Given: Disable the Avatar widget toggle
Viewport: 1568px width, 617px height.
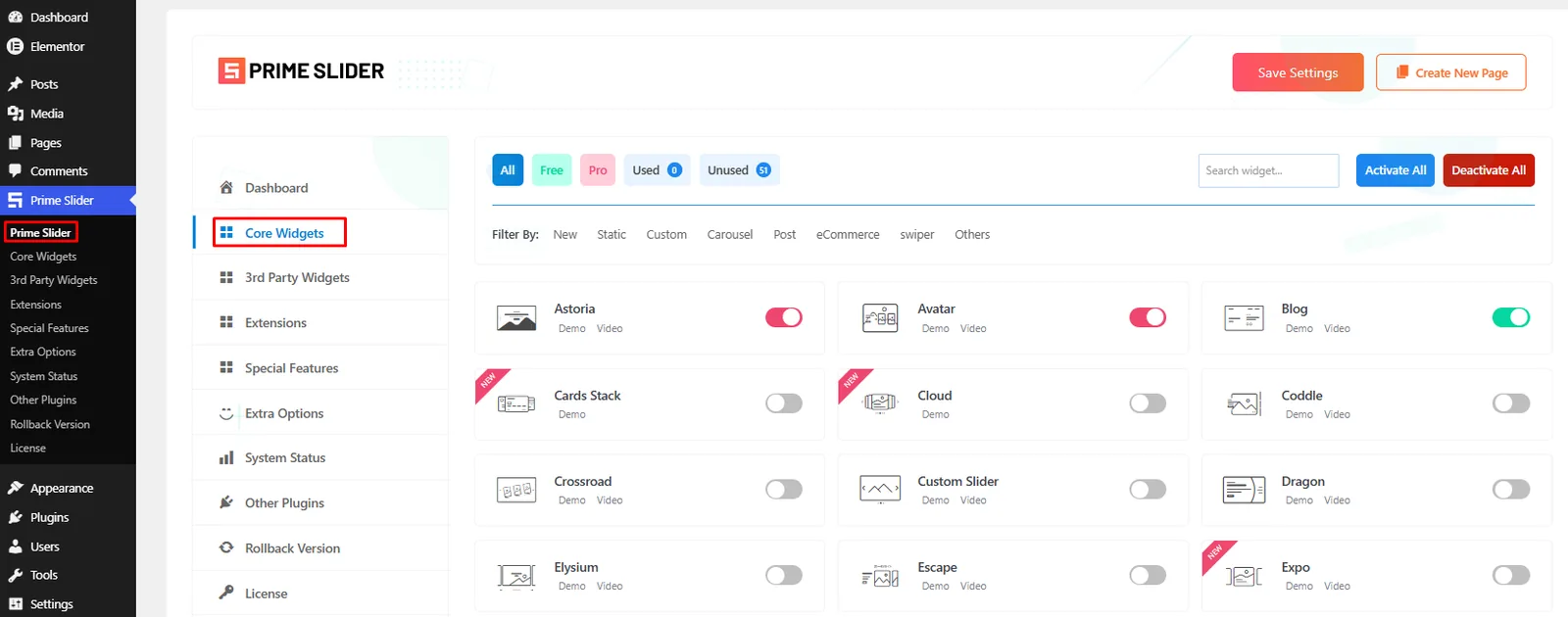Looking at the screenshot, I should click(x=1148, y=317).
